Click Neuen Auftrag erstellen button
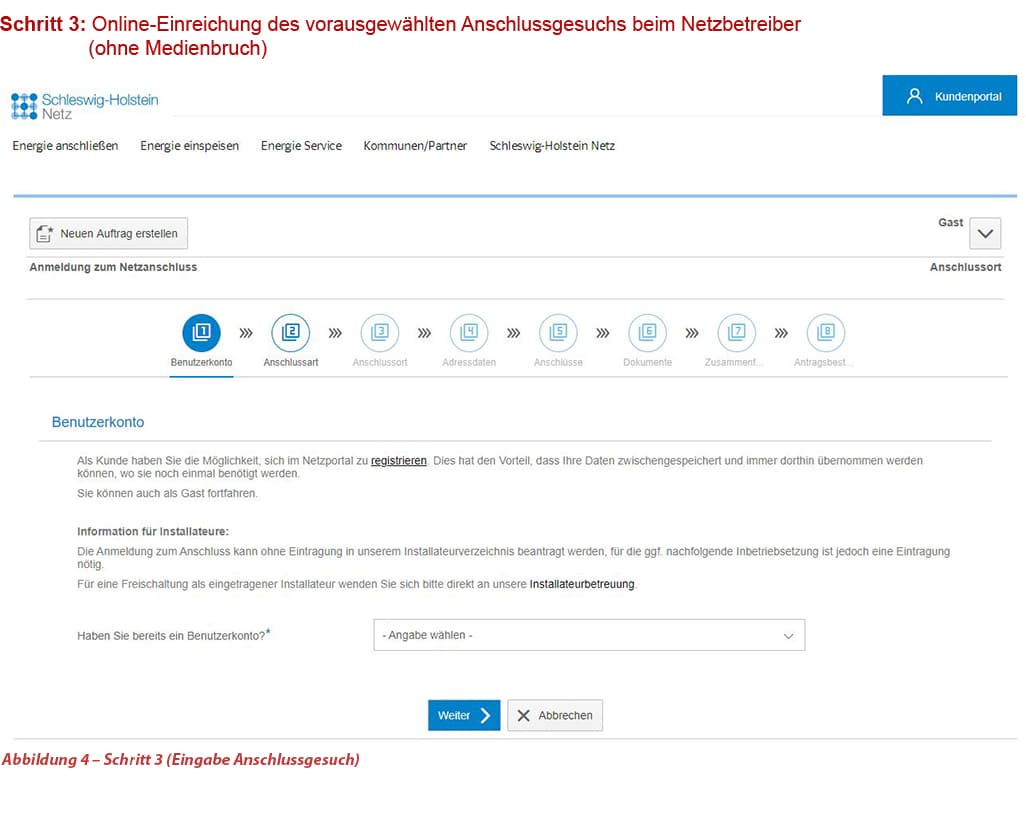 pyautogui.click(x=108, y=234)
